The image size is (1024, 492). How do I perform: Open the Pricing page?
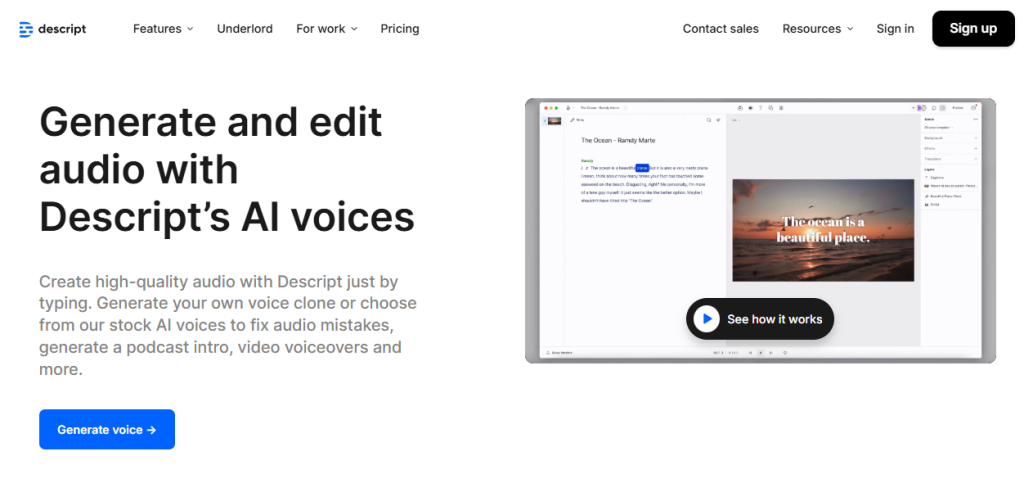(x=400, y=29)
